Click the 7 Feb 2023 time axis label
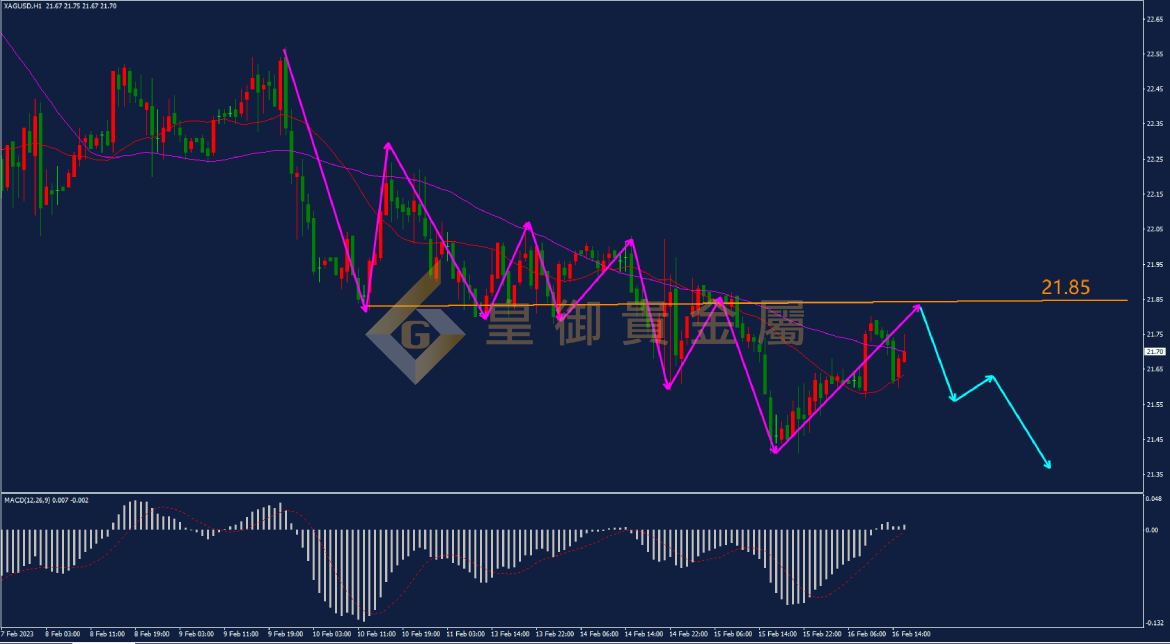Viewport: 1170px width, 644px height. 17,634
